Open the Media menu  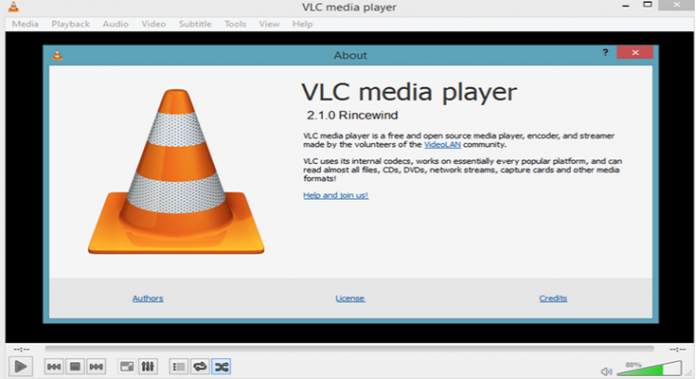pos(25,24)
